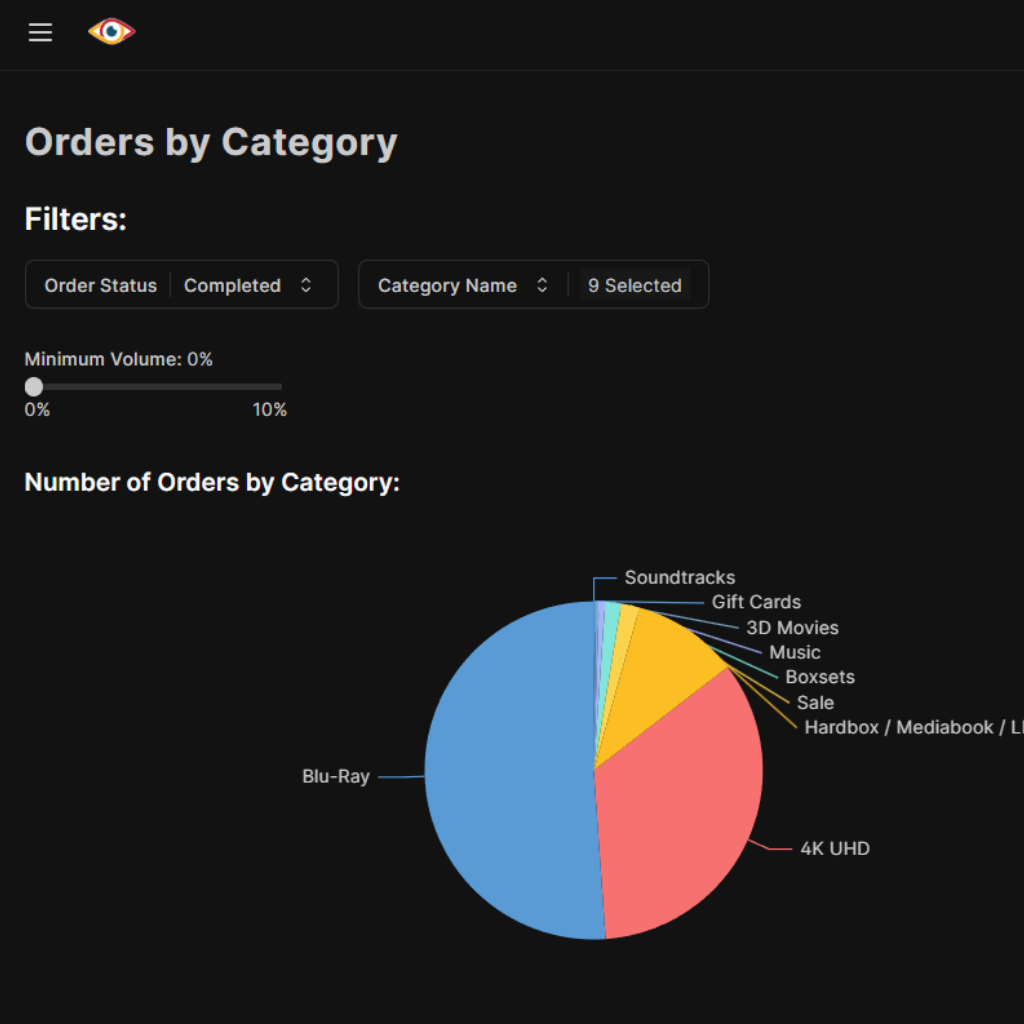Image resolution: width=1024 pixels, height=1024 pixels.
Task: Click the Blu-Ray chart label
Action: 336,776
